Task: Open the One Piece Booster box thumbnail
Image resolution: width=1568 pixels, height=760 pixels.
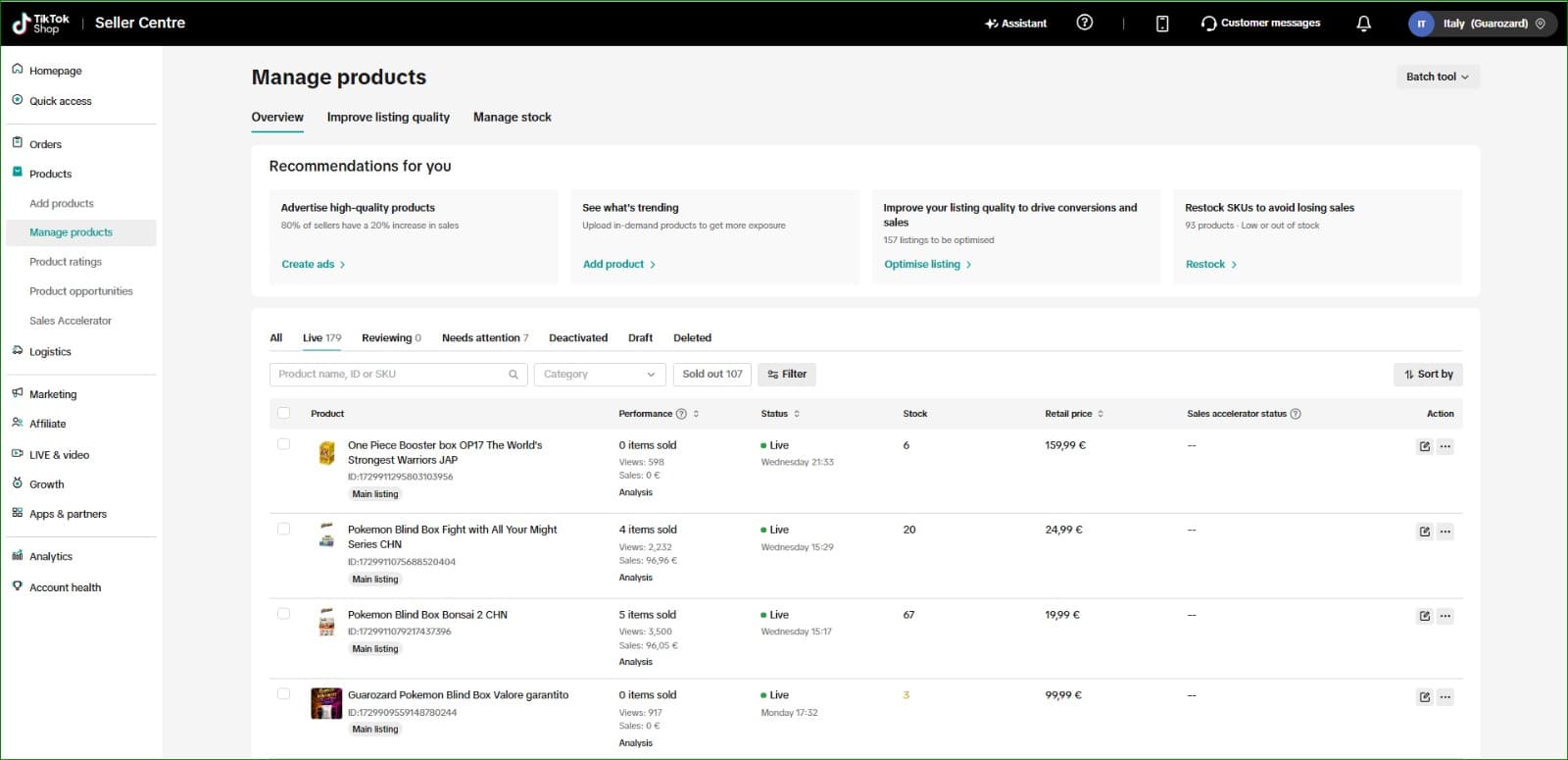Action: pos(326,453)
